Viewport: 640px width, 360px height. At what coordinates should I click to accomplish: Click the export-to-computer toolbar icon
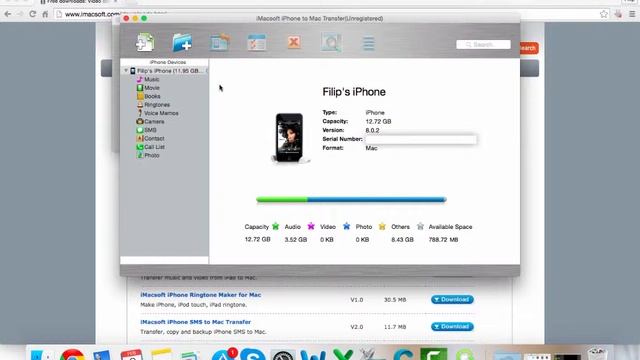tap(220, 42)
